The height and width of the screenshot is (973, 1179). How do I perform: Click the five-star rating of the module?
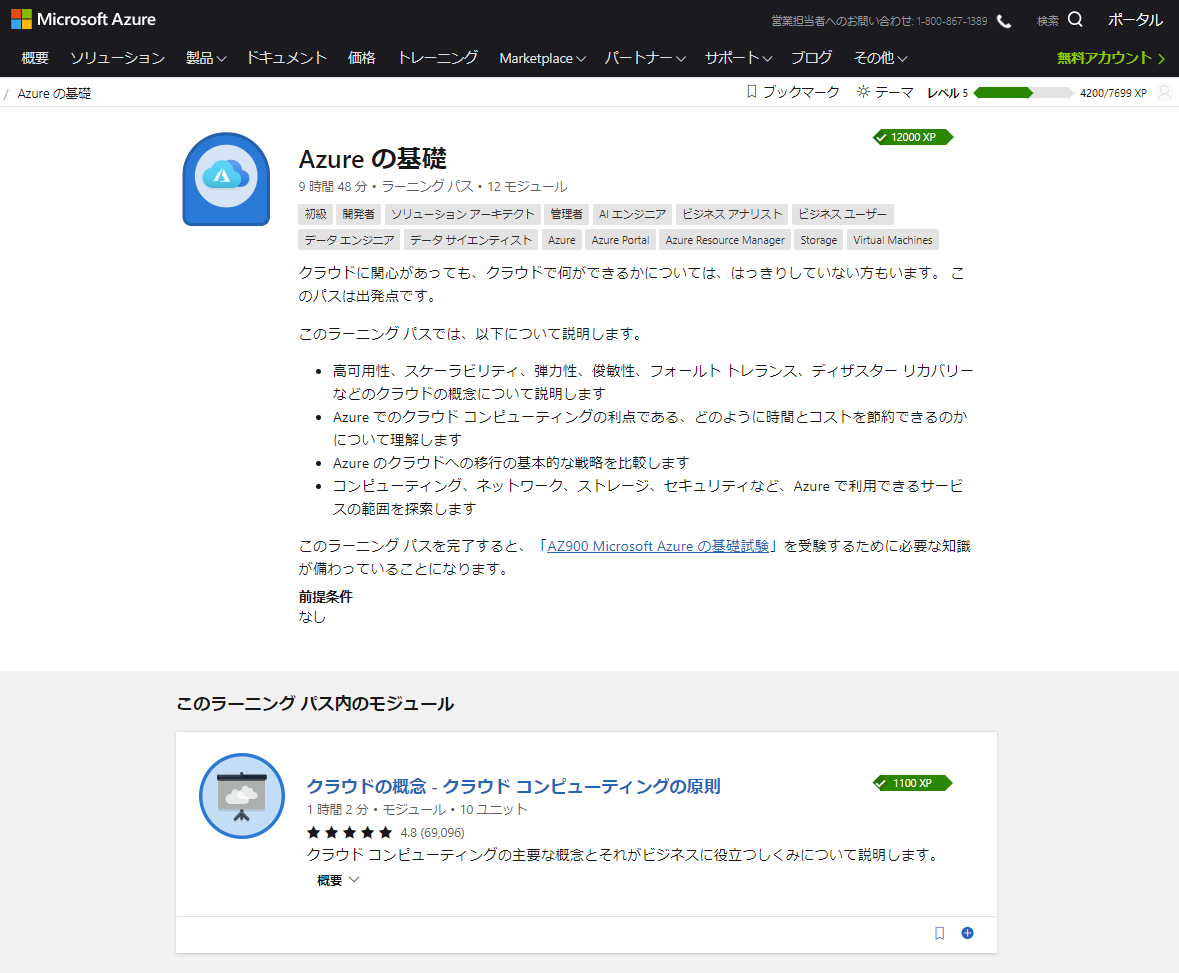point(350,832)
